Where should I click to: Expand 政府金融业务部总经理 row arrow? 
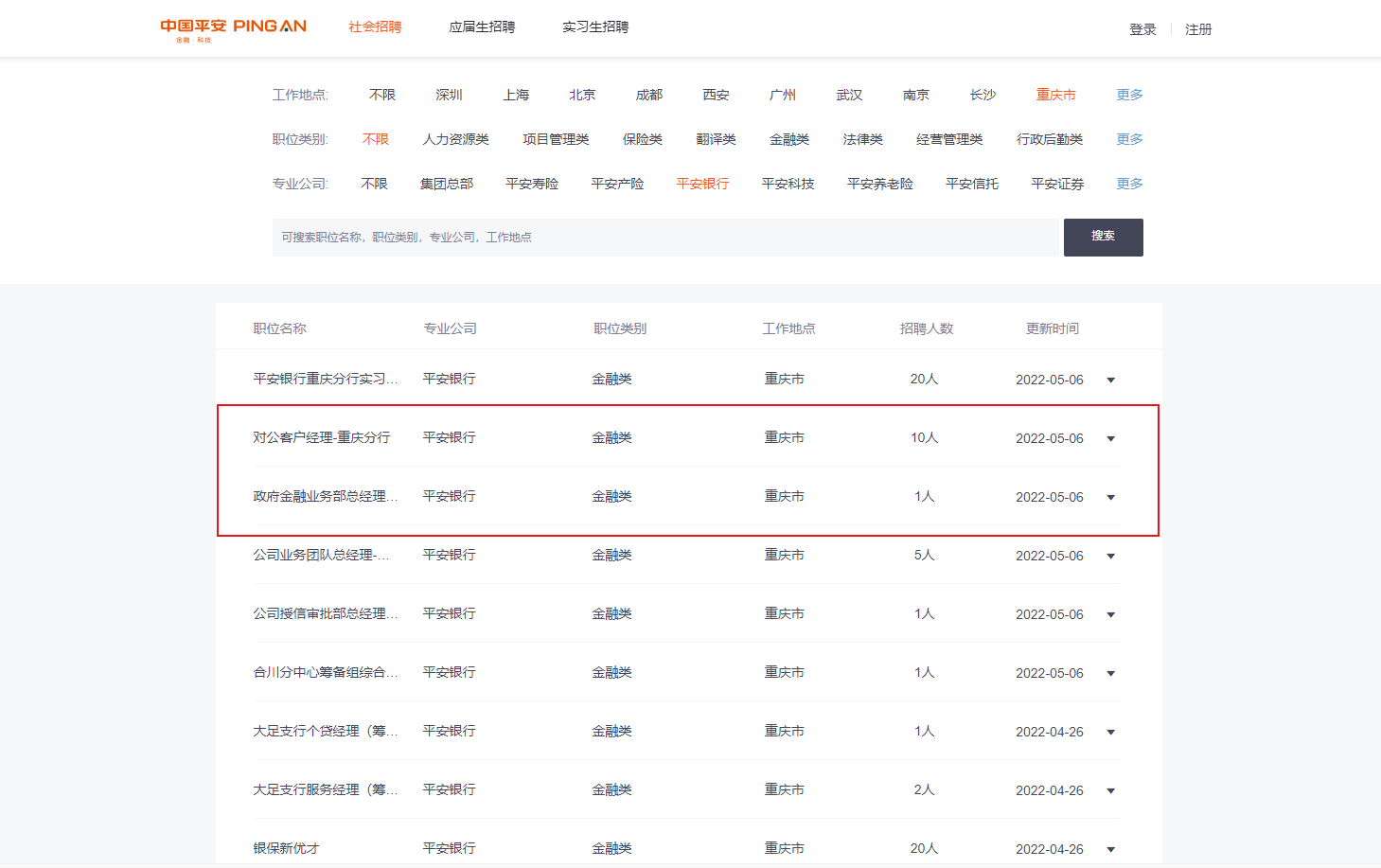tap(1111, 498)
